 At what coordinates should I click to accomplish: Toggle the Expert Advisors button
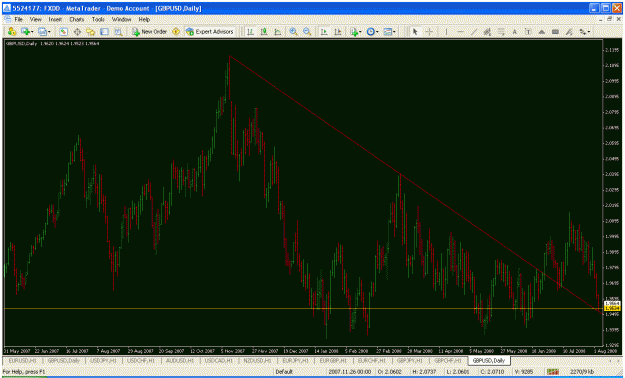210,32
